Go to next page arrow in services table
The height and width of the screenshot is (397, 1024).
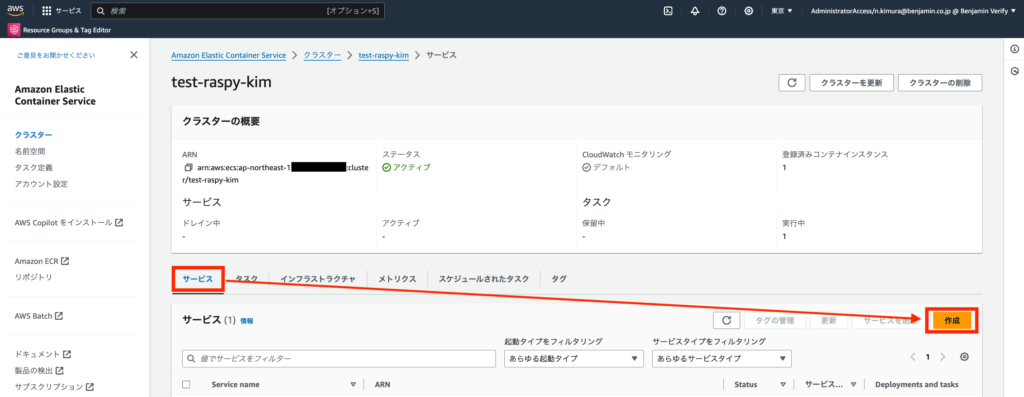(x=942, y=357)
